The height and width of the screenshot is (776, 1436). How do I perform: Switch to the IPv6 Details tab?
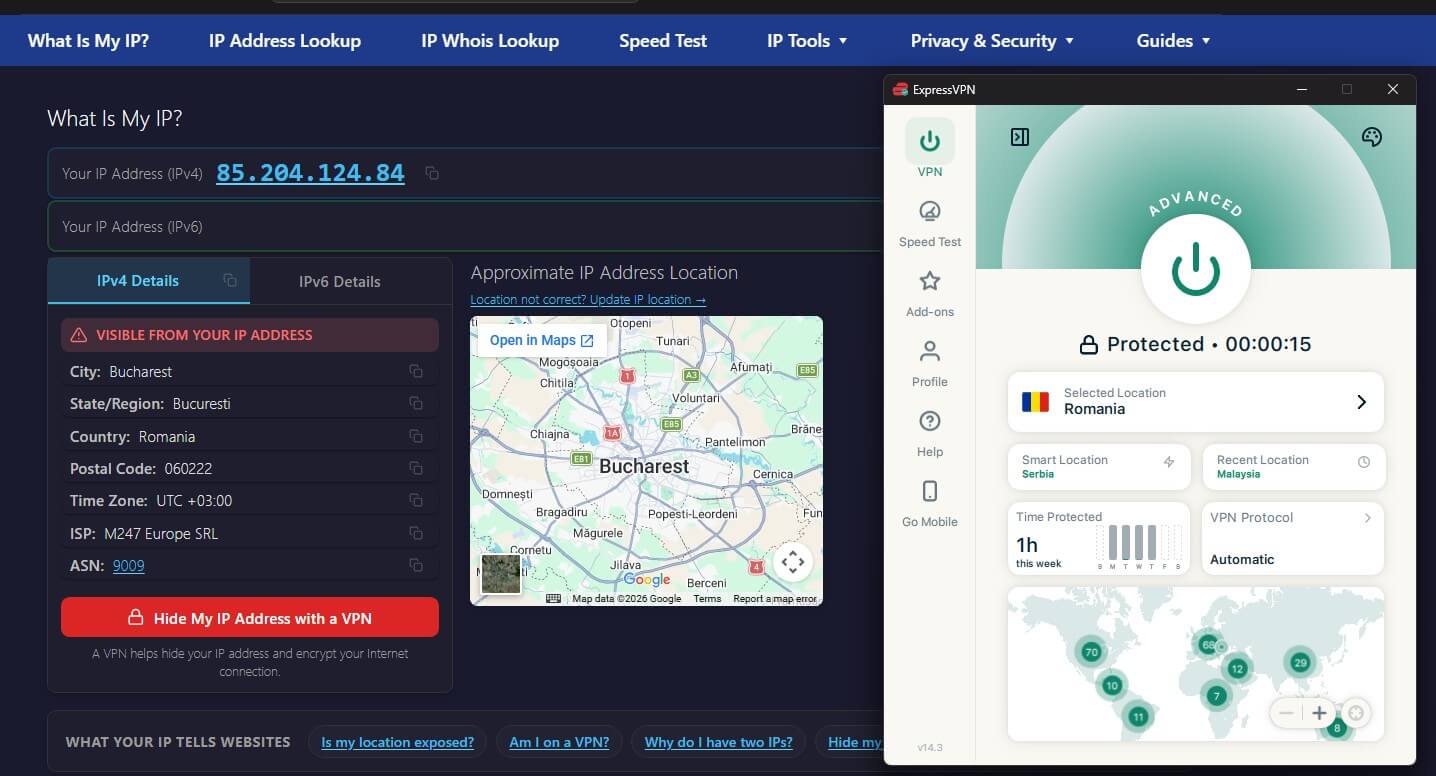point(340,281)
